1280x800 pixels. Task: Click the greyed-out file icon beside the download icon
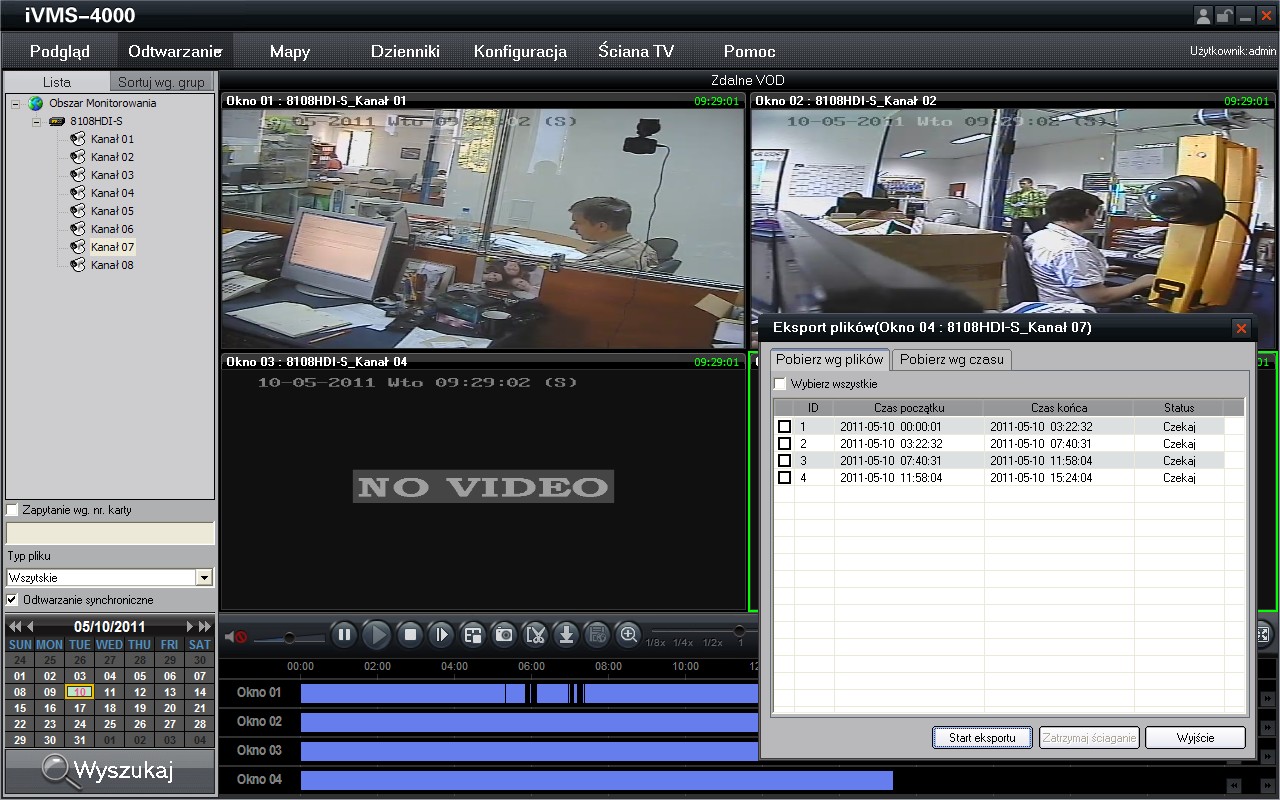pyautogui.click(x=597, y=634)
